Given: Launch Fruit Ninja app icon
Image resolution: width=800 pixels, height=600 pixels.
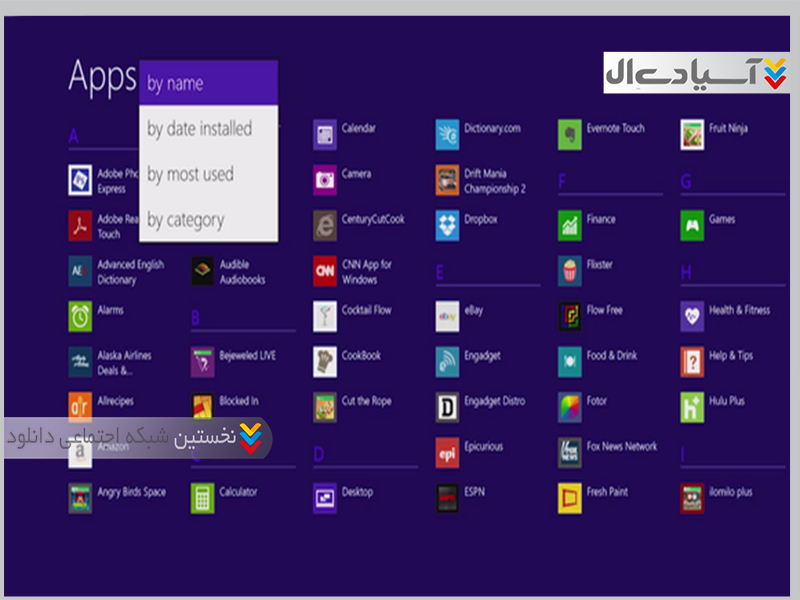Looking at the screenshot, I should click(692, 134).
